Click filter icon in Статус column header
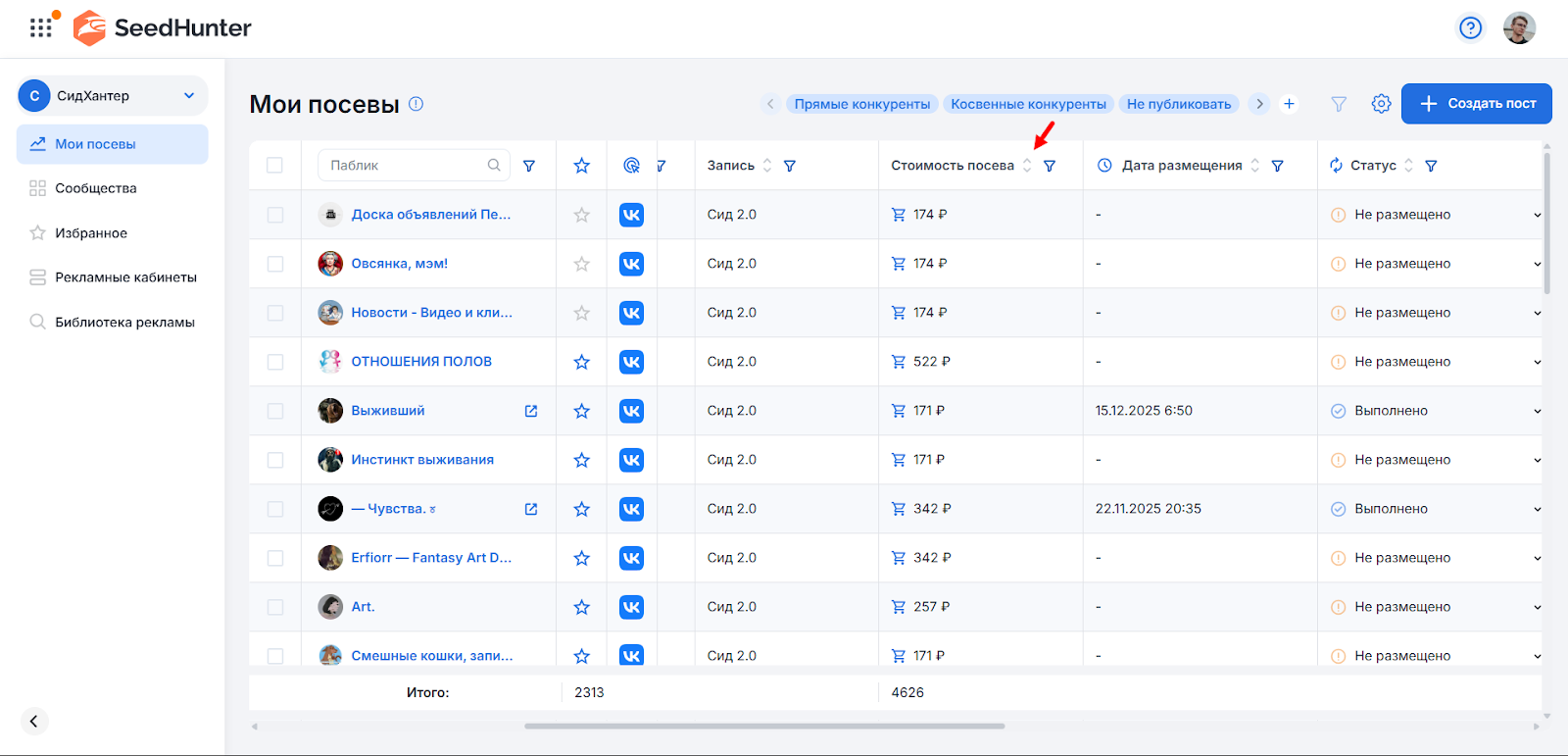The height and width of the screenshot is (756, 1568). (1431, 166)
